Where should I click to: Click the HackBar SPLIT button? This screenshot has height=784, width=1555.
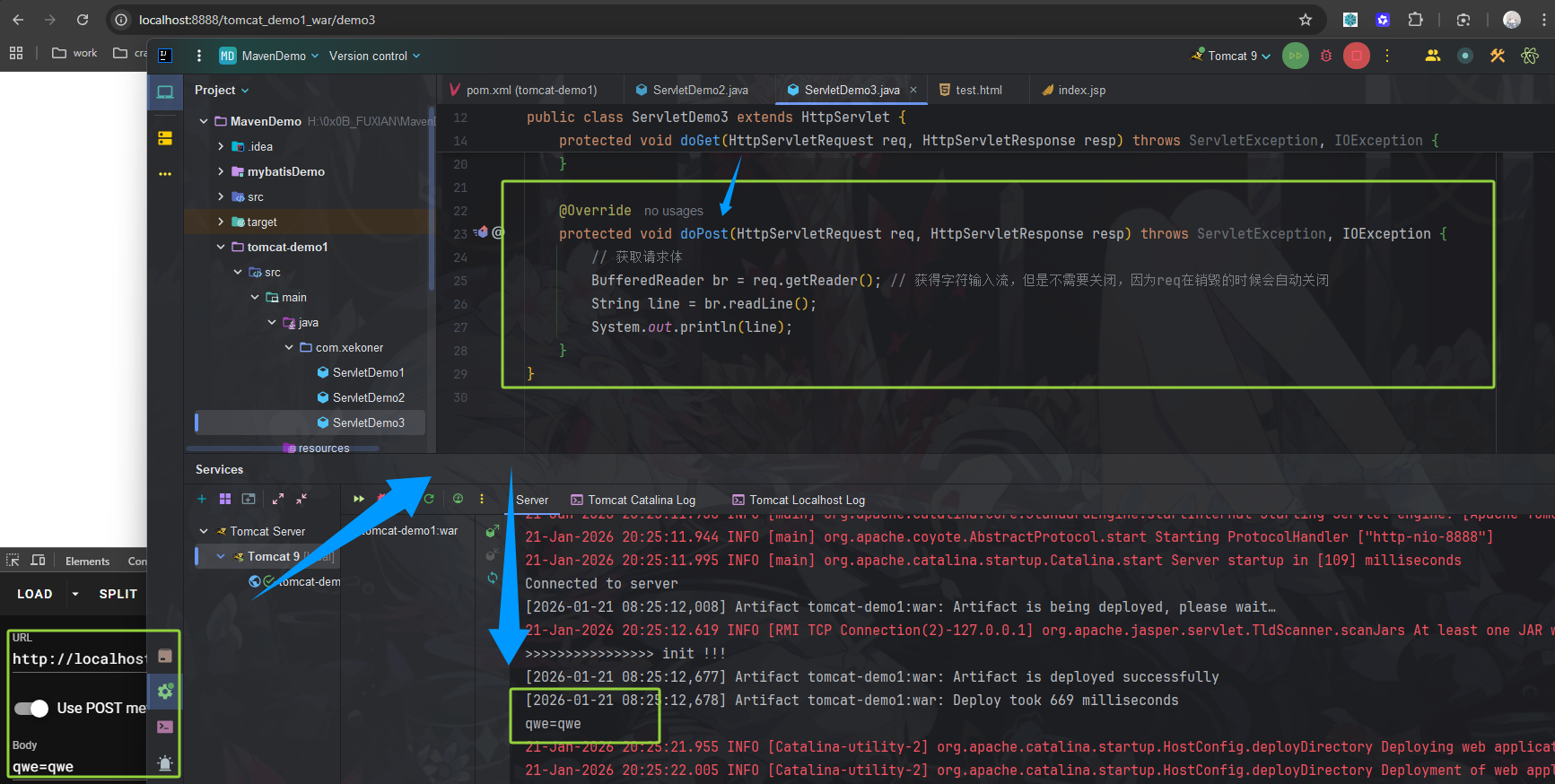pyautogui.click(x=118, y=594)
